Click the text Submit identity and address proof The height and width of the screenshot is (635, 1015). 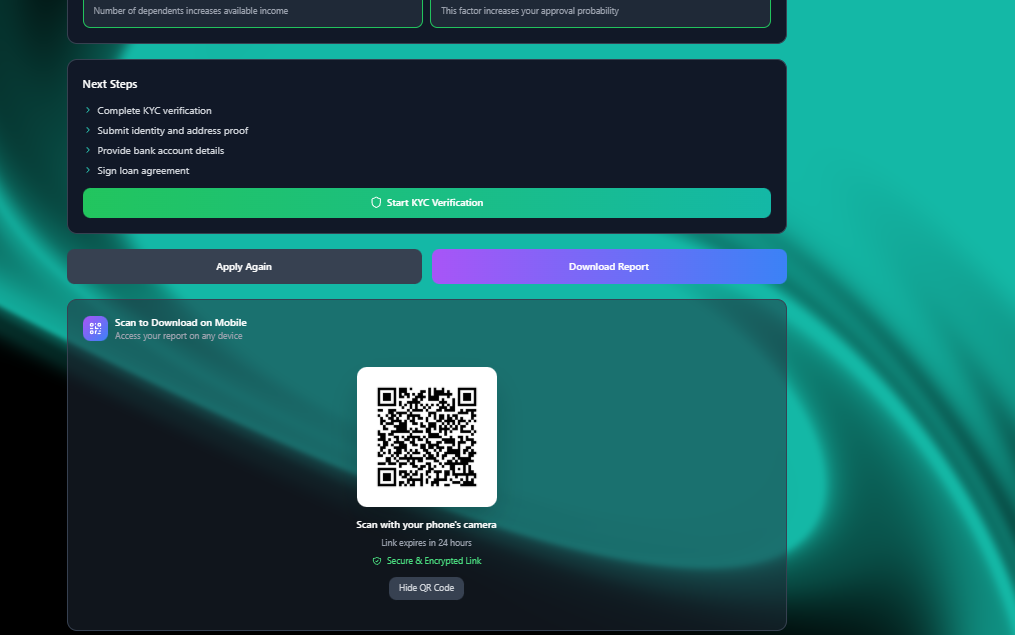tap(172, 131)
